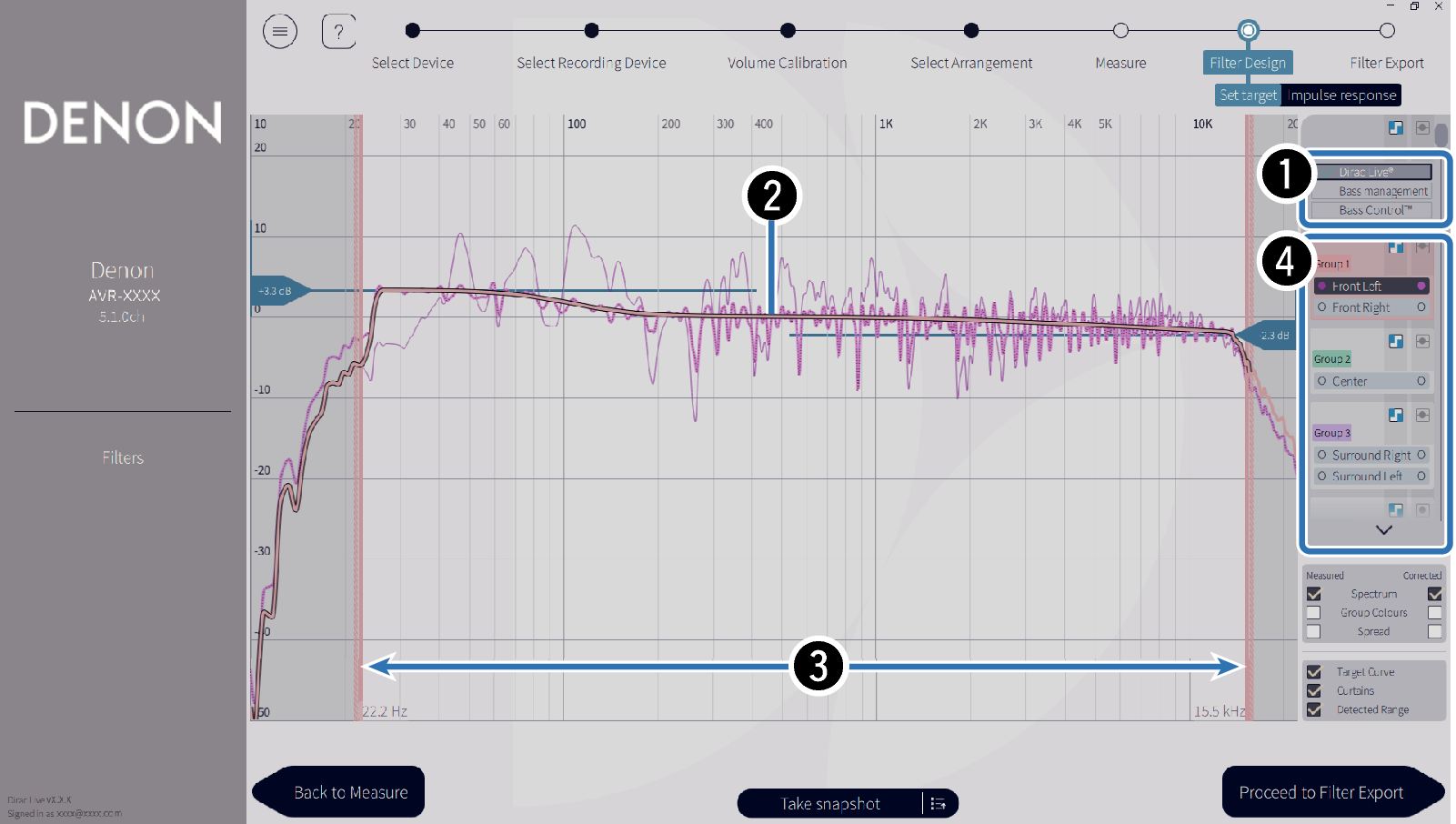
Task: Click the blue squares icon for Group 2
Action: [x=1396, y=341]
